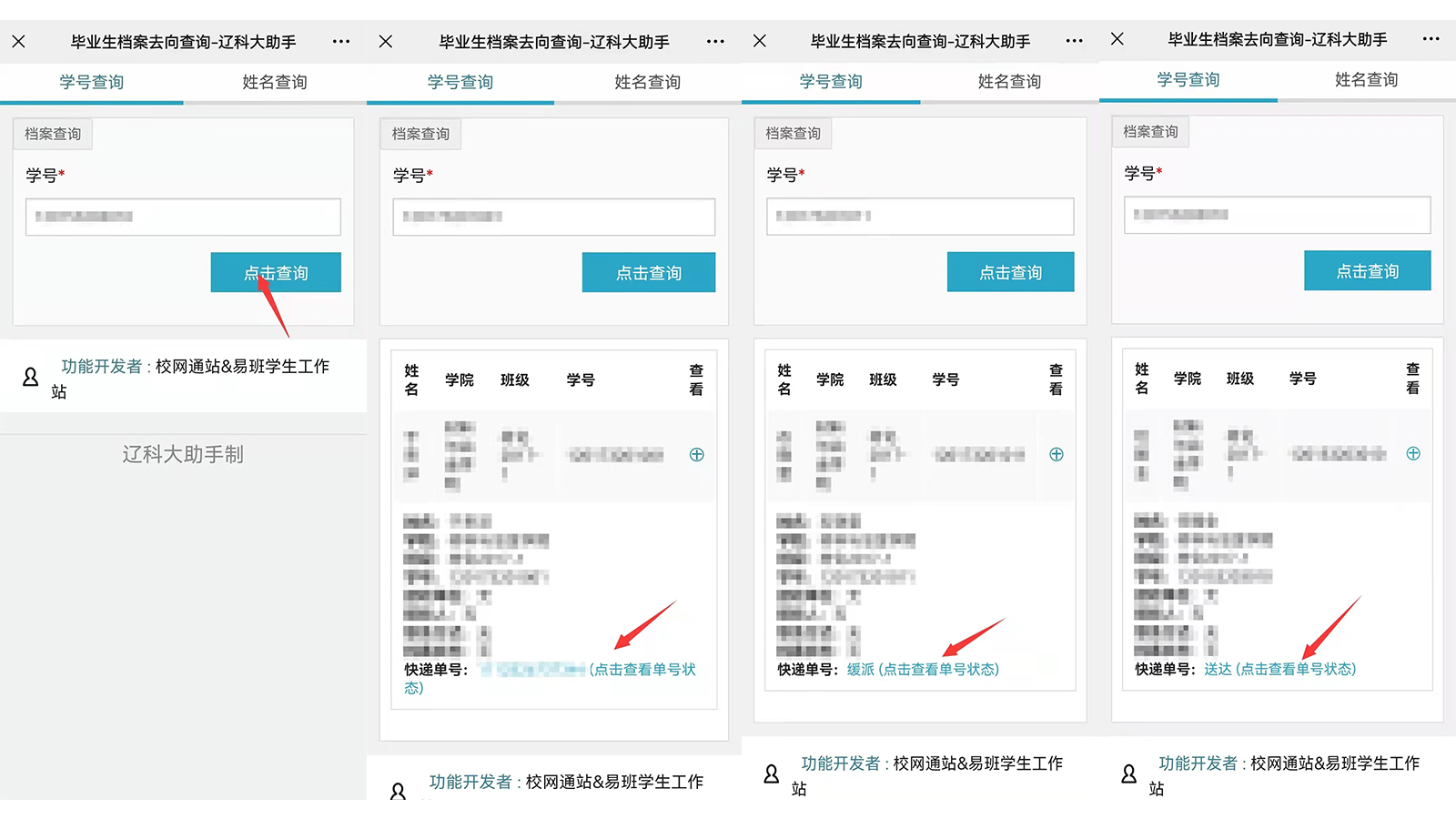Close the leftmost 毕业生档案去向查询 page
This screenshot has width=1456, height=819.
tap(19, 42)
